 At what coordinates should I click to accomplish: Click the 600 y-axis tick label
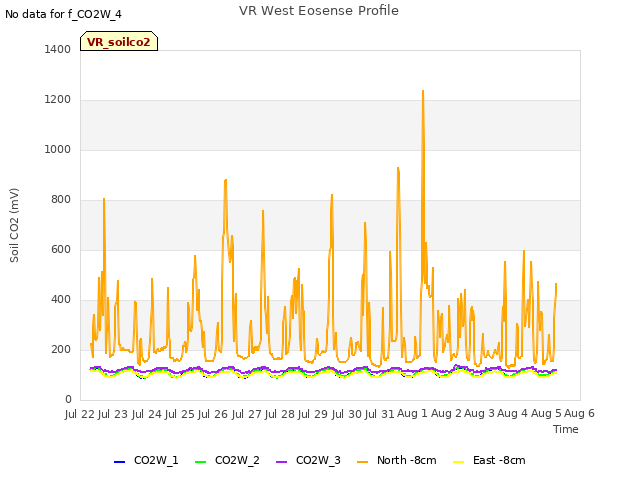[x=61, y=249]
